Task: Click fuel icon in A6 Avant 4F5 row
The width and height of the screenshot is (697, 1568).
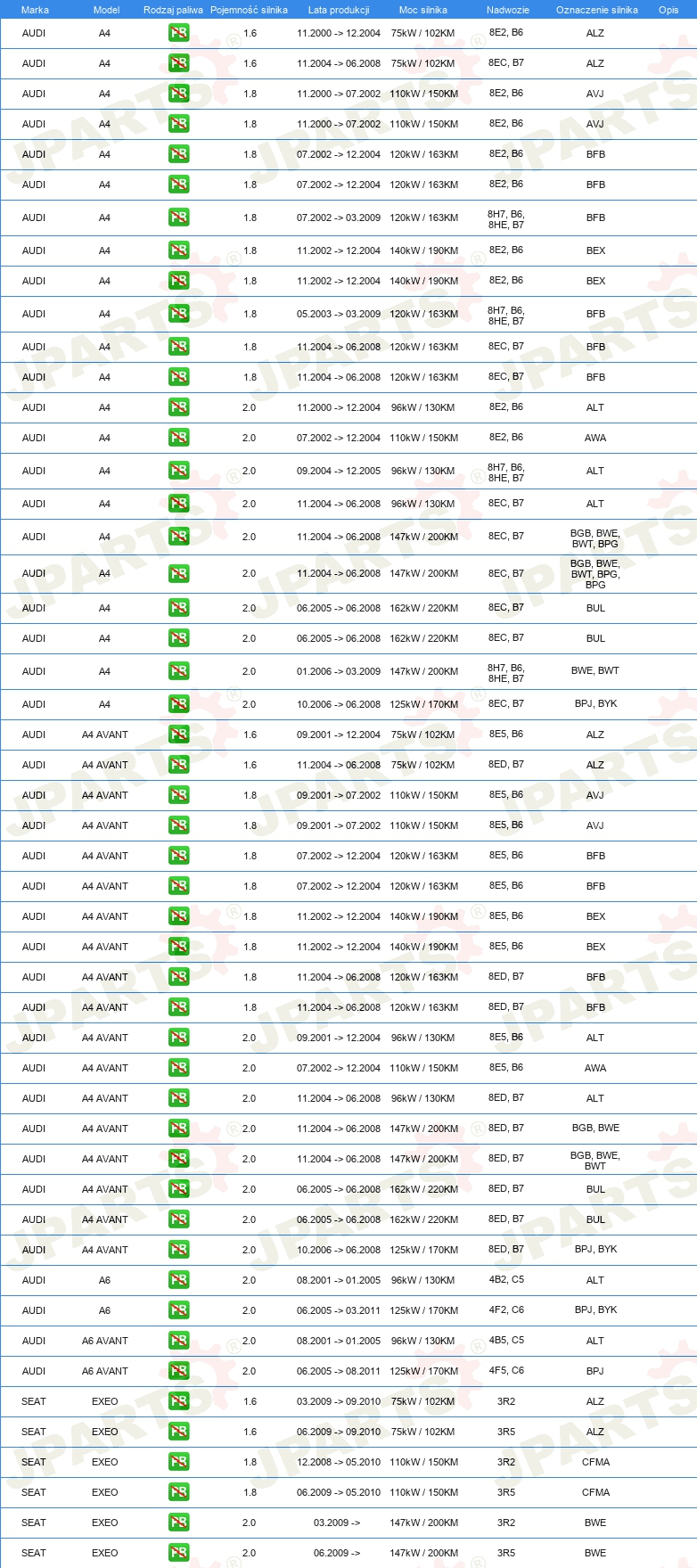Action: [x=178, y=1371]
